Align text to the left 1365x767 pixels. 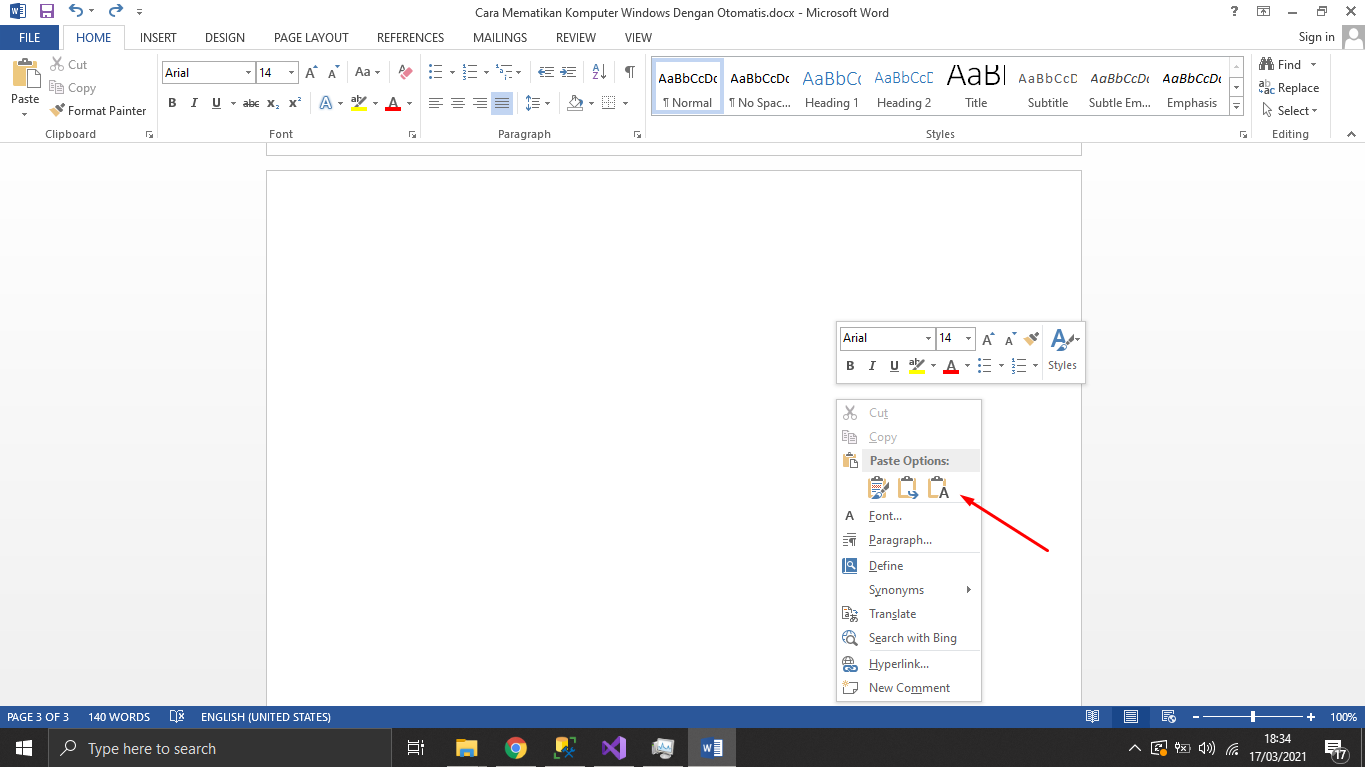coord(436,103)
